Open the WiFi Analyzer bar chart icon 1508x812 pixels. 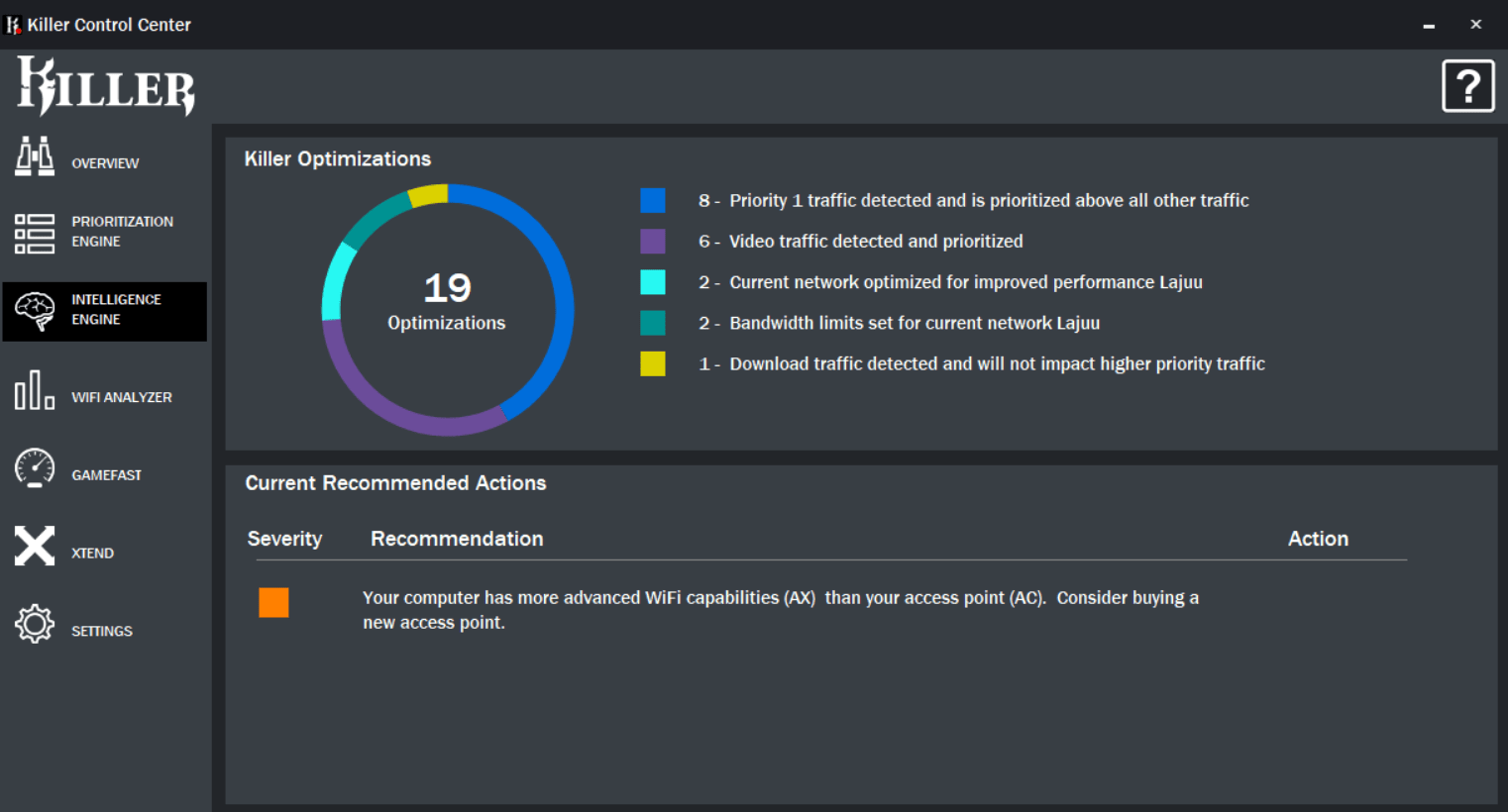point(35,389)
